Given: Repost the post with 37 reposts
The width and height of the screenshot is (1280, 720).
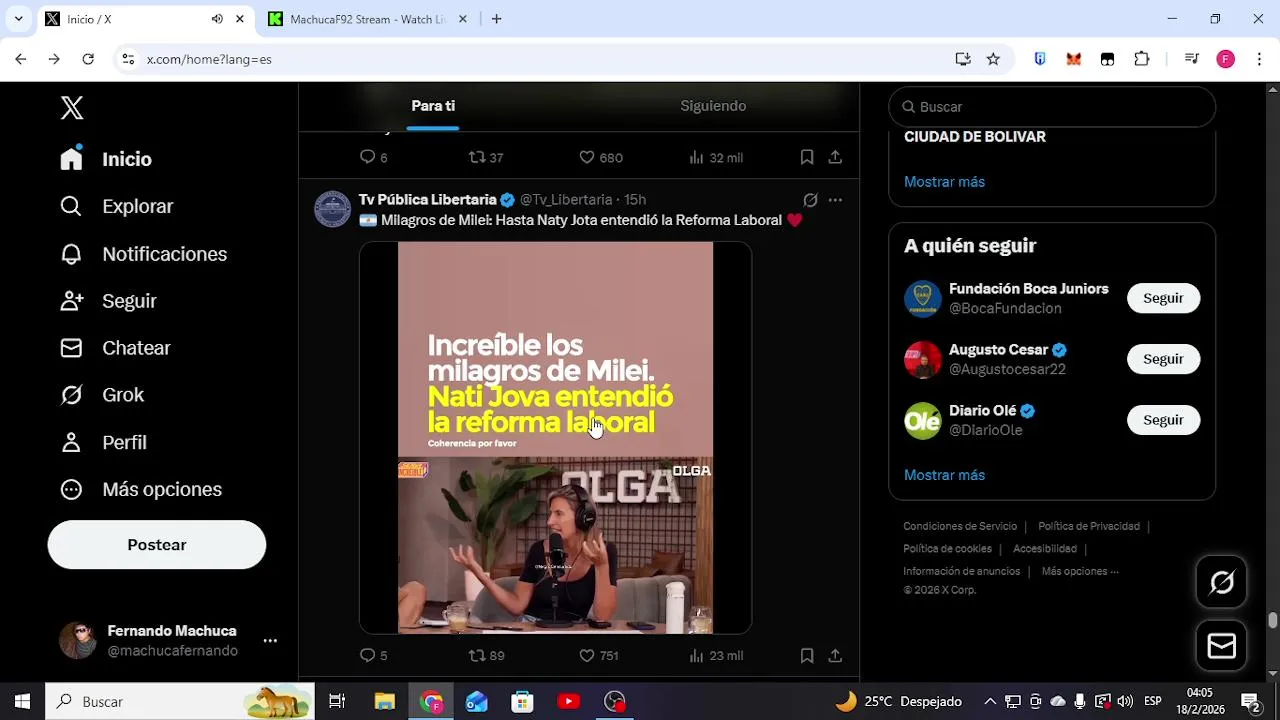Looking at the screenshot, I should 486,157.
